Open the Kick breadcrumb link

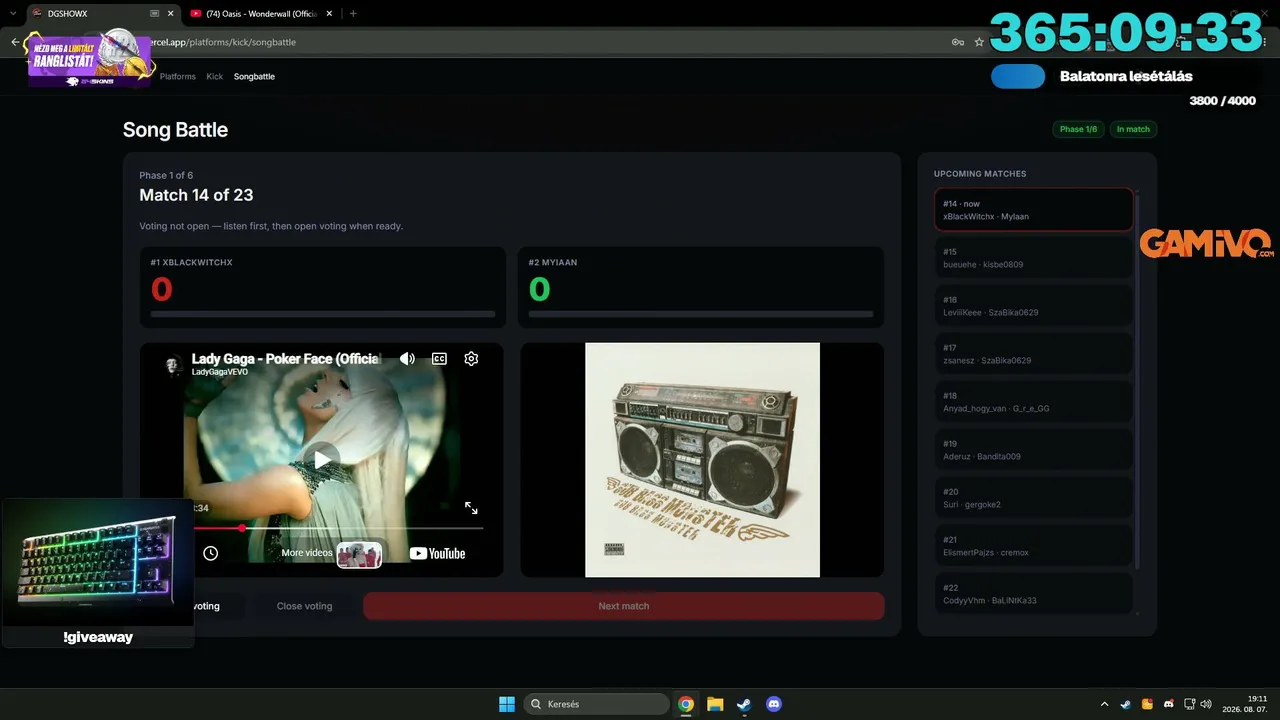[x=215, y=76]
